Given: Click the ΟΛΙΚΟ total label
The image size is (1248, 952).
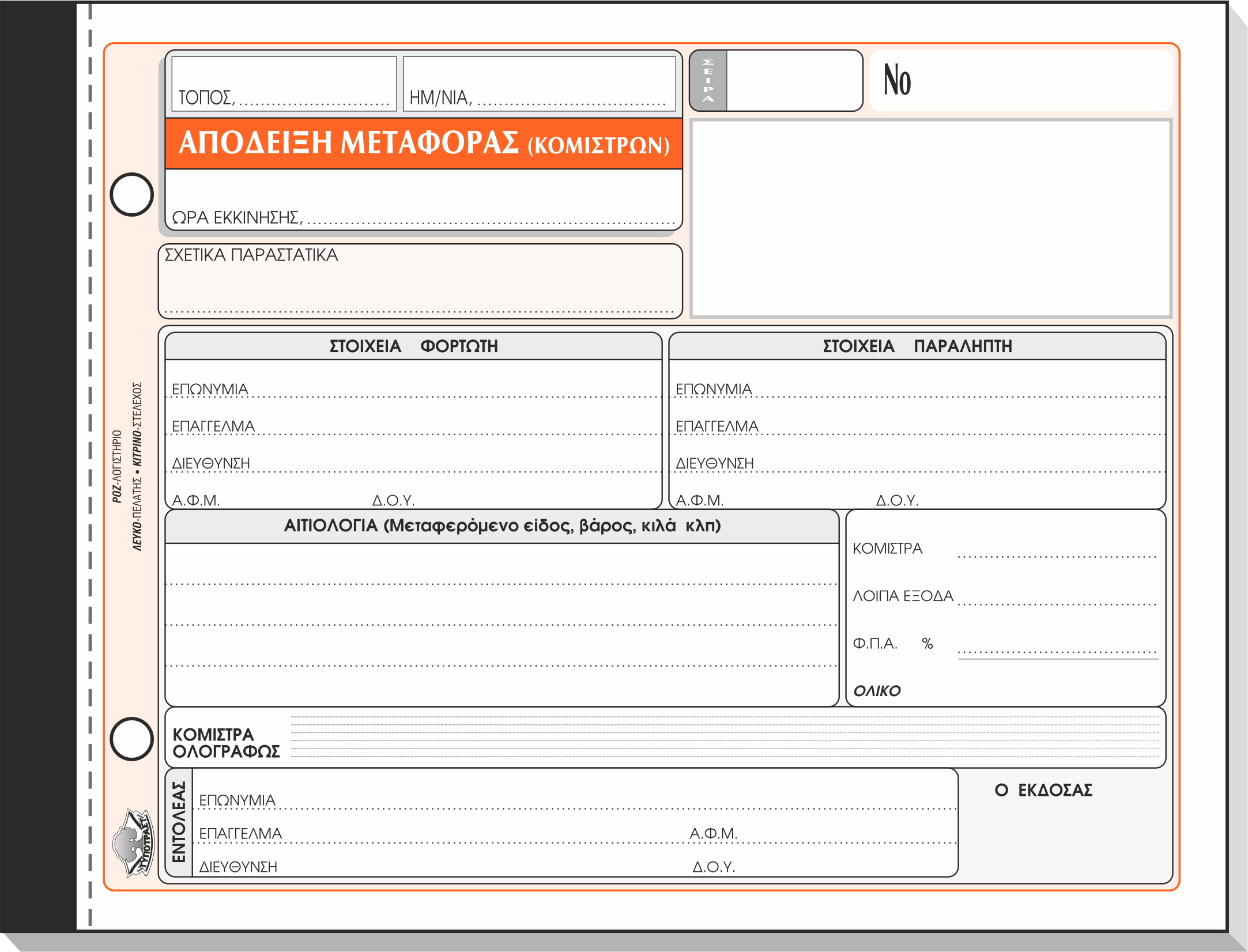Looking at the screenshot, I should (x=877, y=691).
